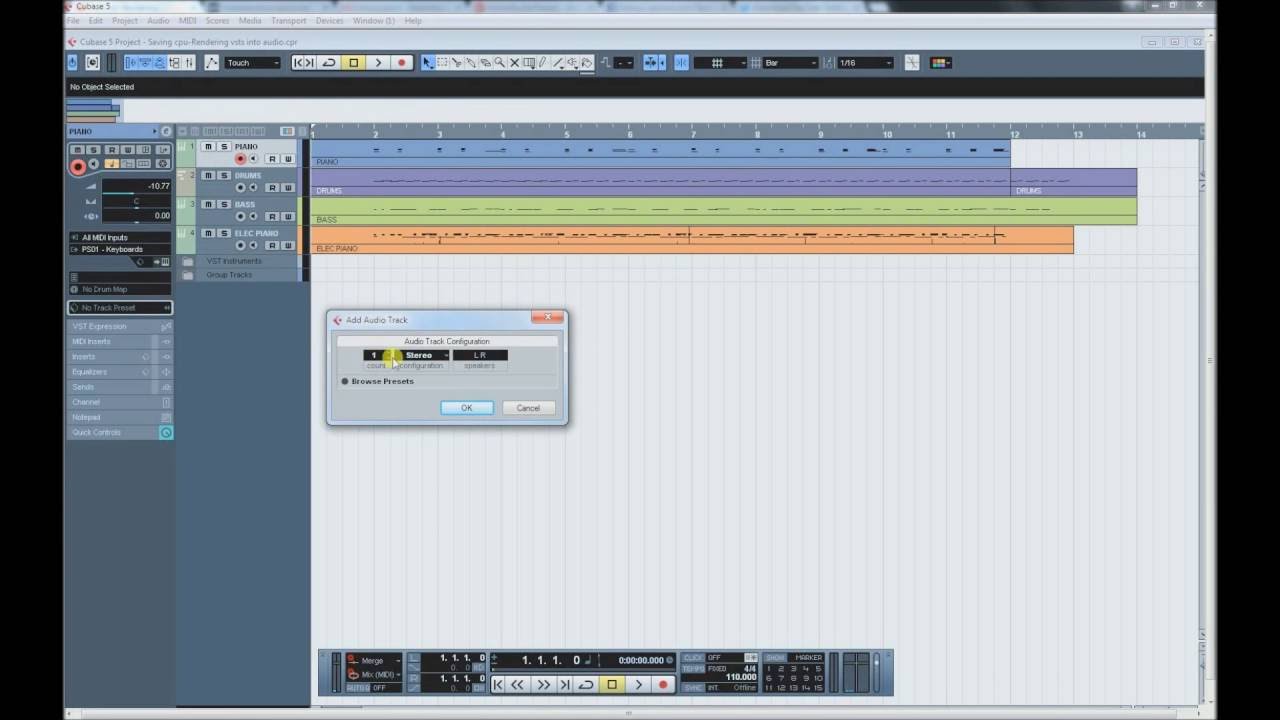Toggle Auto-Scroll button in toolbar
Image resolution: width=1280 pixels, height=720 pixels.
click(649, 62)
